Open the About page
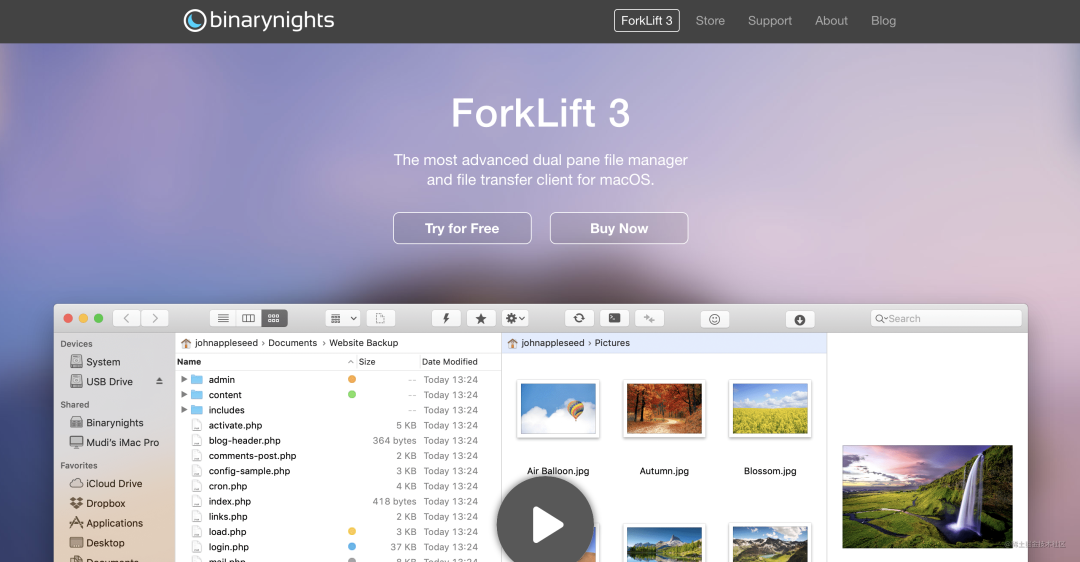This screenshot has width=1080, height=562. coord(831,21)
